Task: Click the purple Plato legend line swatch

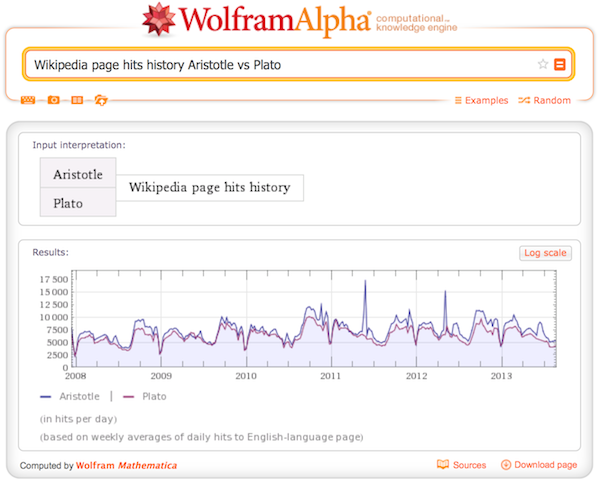Action: [129, 397]
